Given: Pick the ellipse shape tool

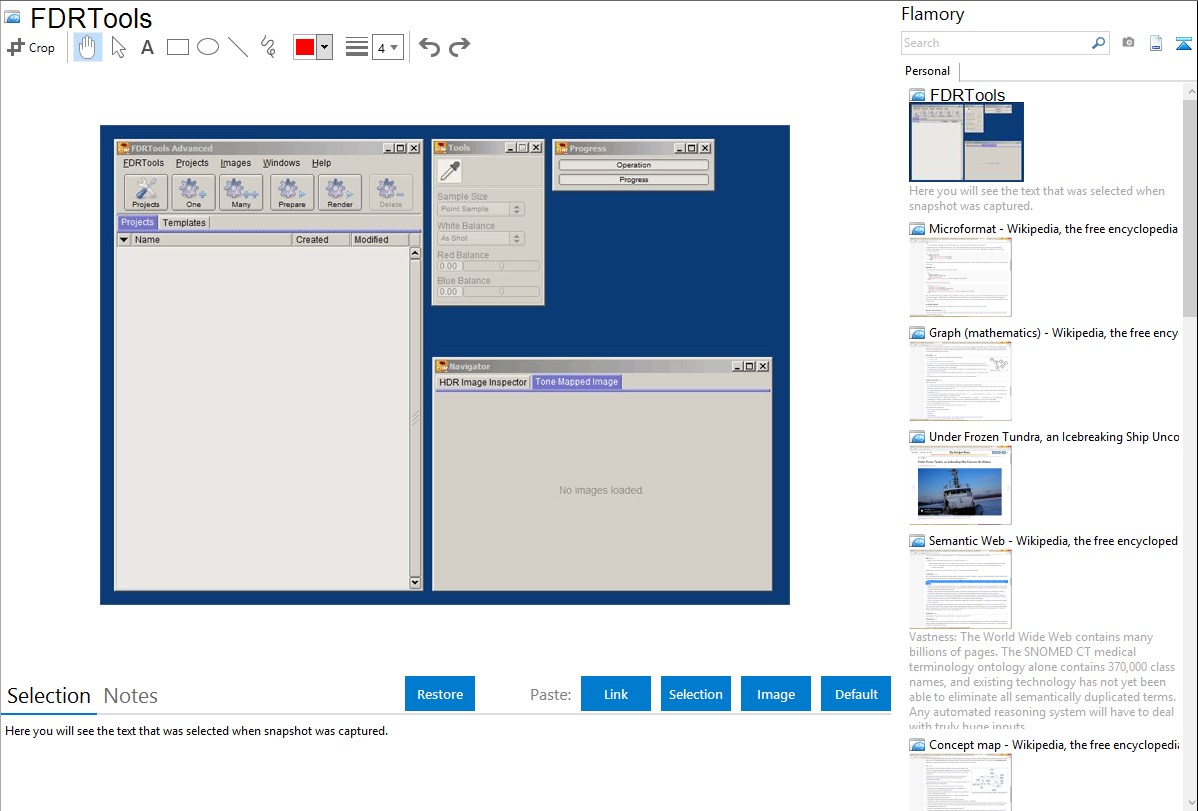Looking at the screenshot, I should point(208,47).
